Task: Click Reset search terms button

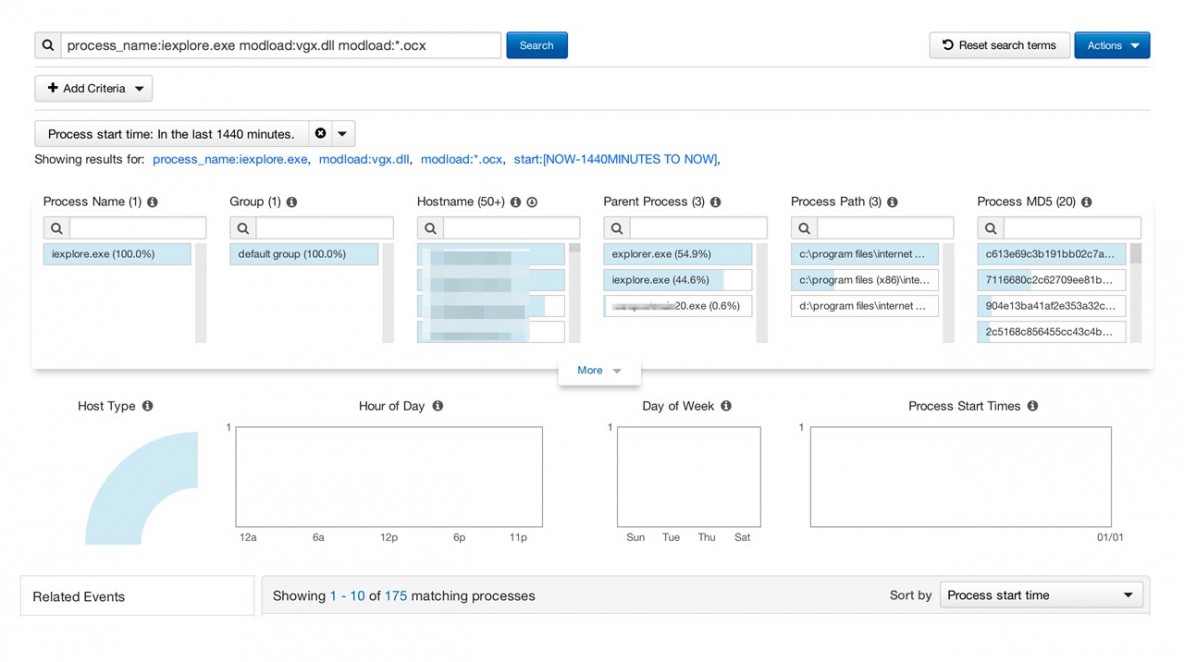Action: pos(998,46)
